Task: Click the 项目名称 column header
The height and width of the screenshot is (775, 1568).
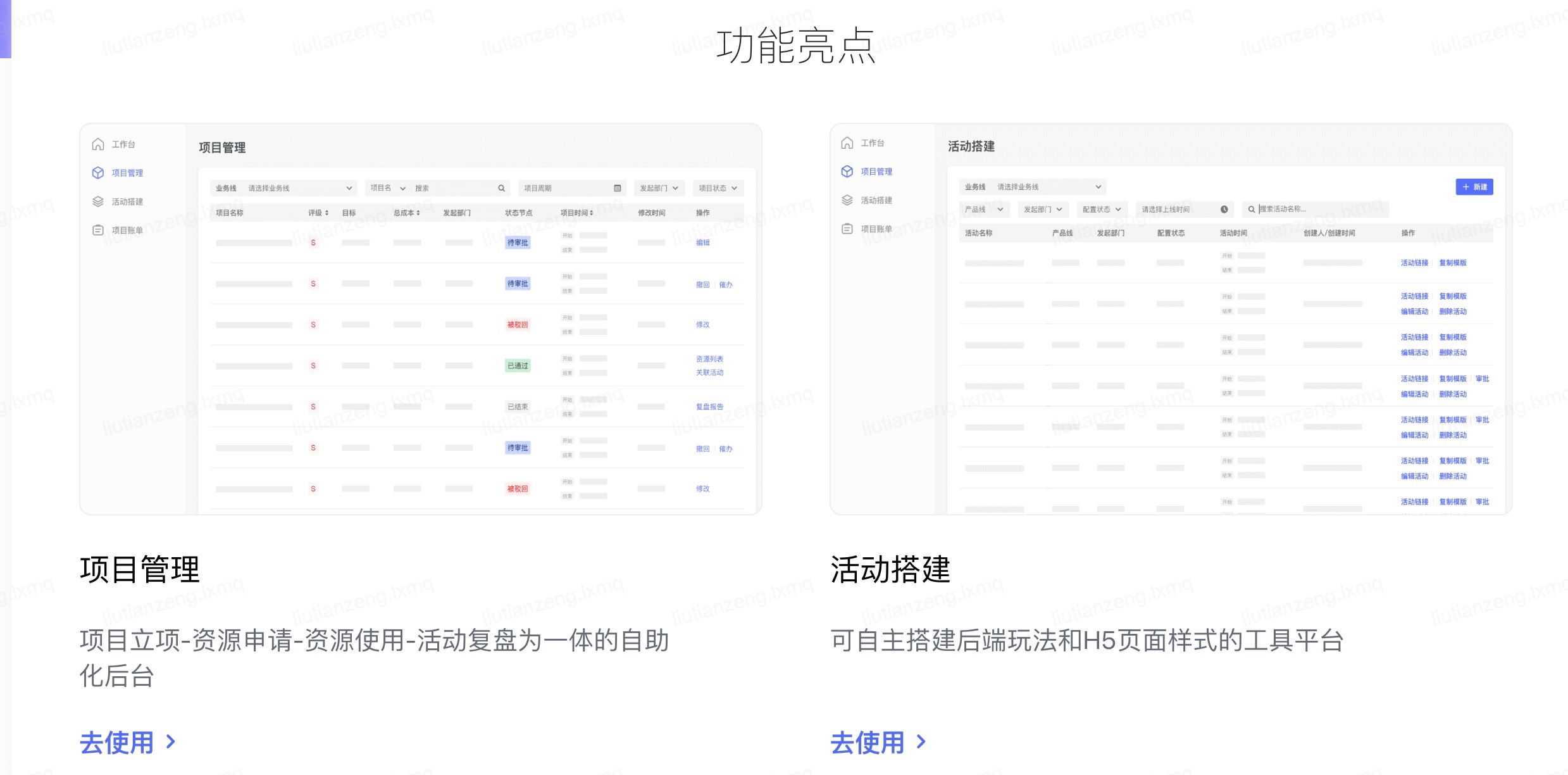Action: 229,213
